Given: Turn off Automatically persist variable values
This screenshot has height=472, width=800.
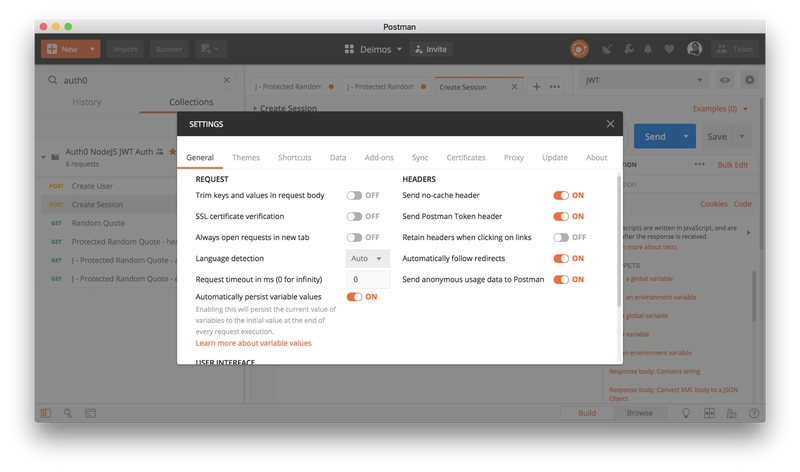Looking at the screenshot, I should pos(354,297).
